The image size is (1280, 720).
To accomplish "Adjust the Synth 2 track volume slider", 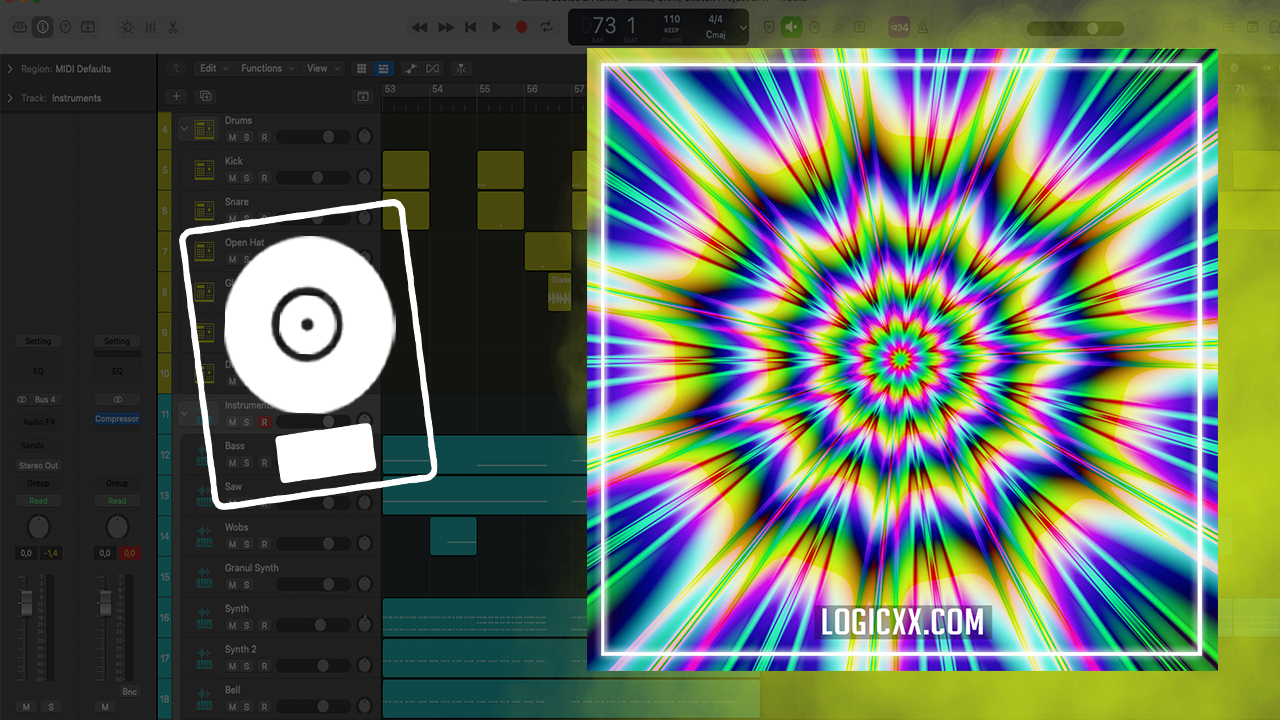I will tap(313, 666).
